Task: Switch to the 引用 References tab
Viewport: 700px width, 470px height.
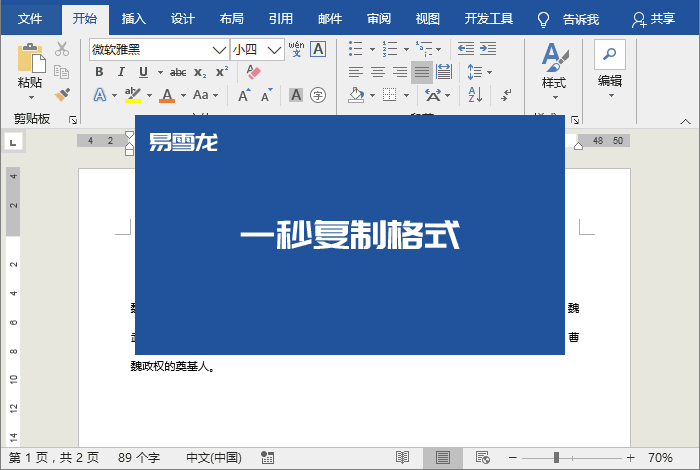Action: pyautogui.click(x=281, y=19)
